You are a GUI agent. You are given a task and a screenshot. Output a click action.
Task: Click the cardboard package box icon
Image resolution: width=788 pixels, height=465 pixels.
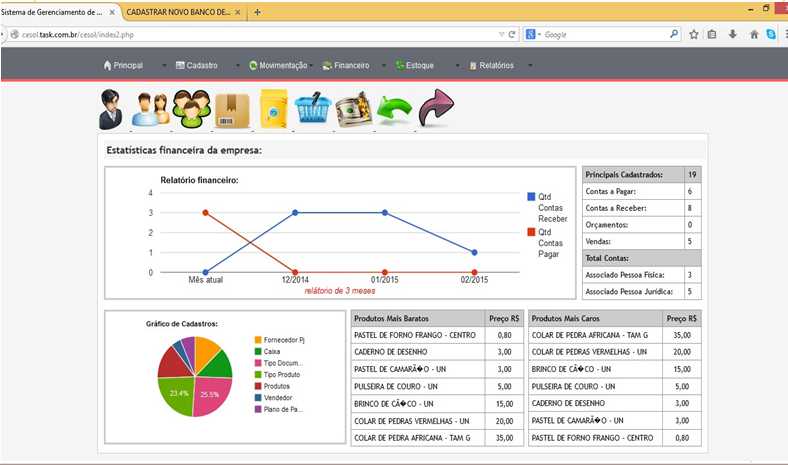tap(231, 109)
